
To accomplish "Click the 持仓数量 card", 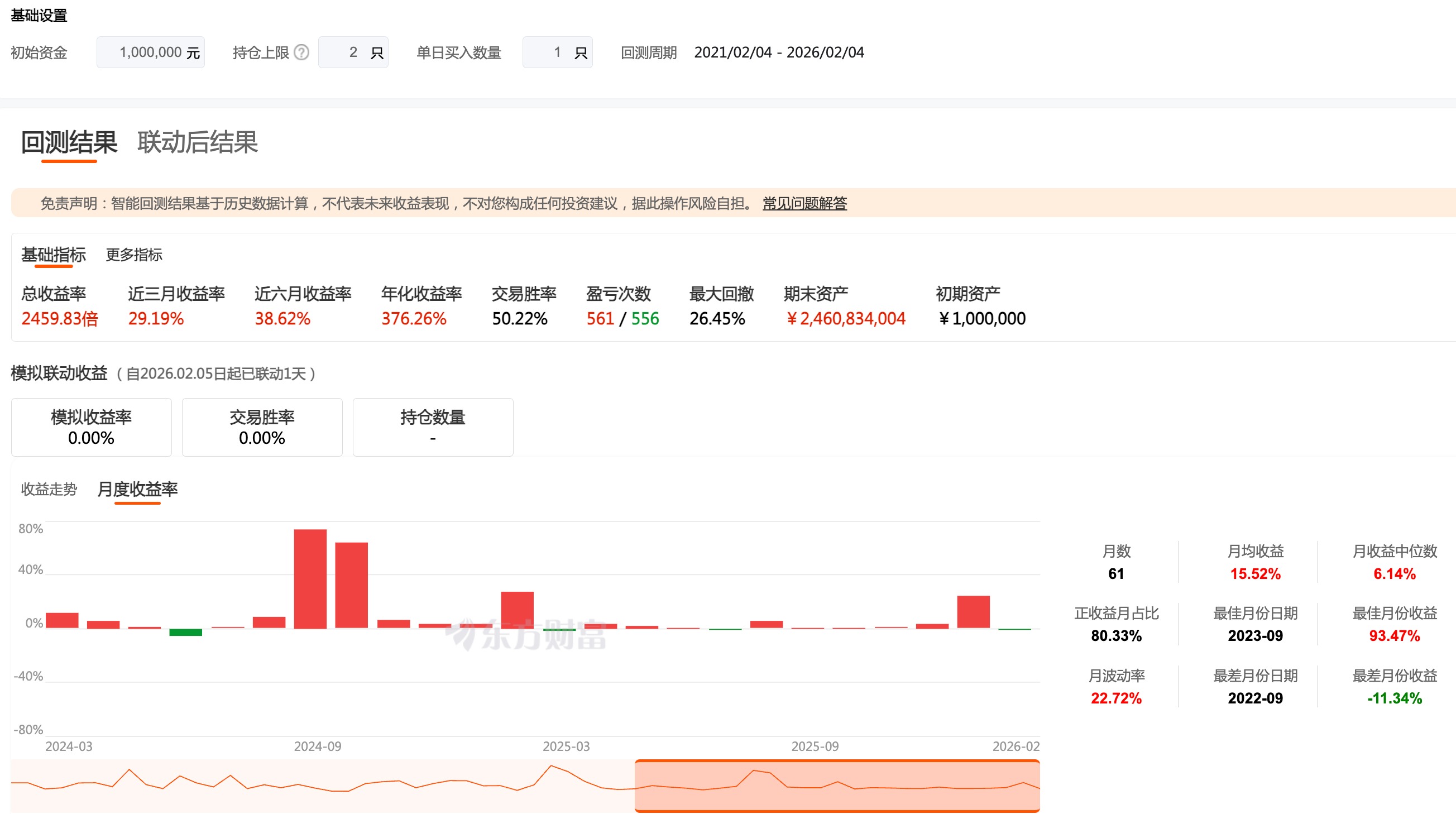I will point(433,427).
